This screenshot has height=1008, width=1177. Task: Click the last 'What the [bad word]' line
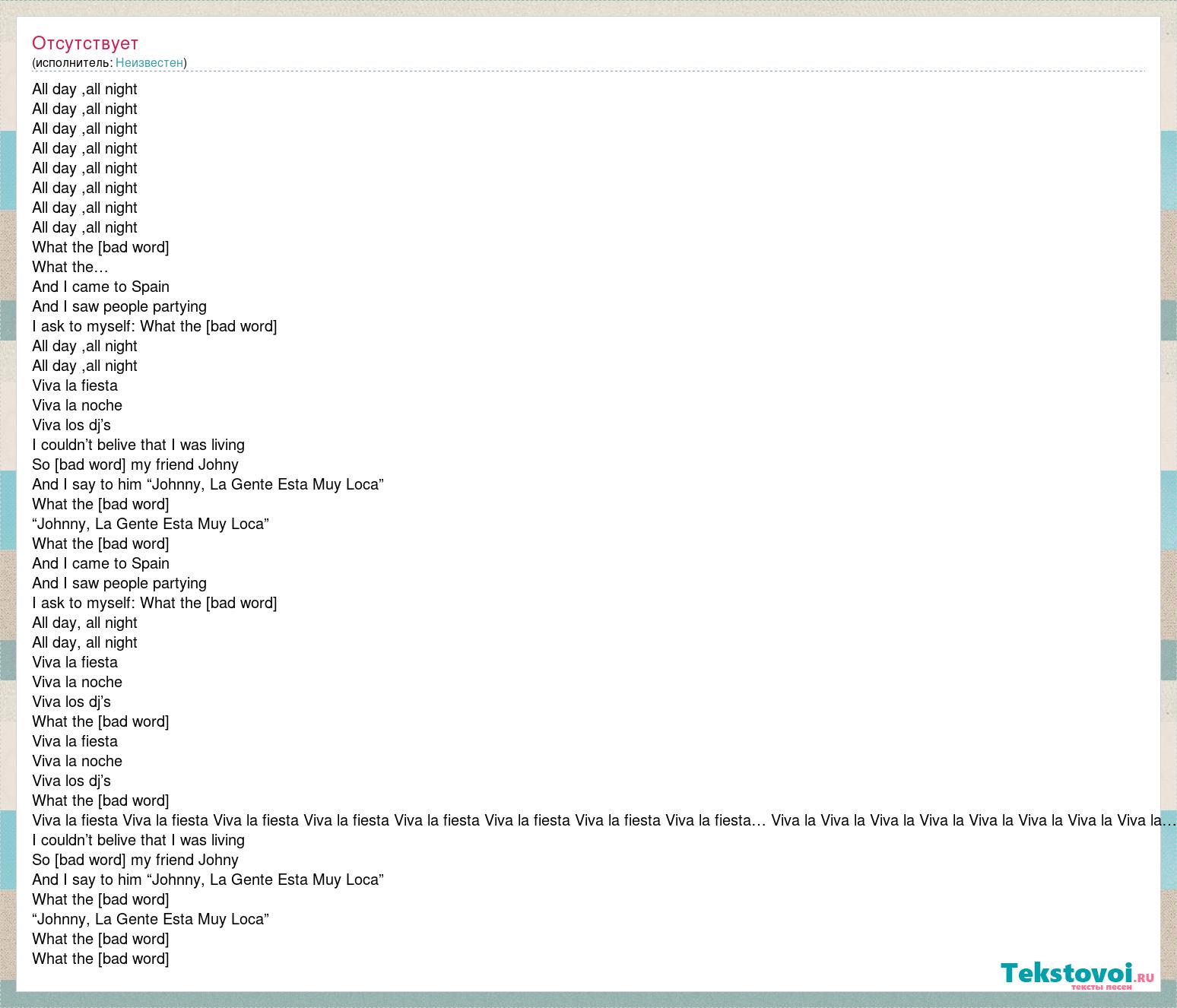pyautogui.click(x=100, y=959)
